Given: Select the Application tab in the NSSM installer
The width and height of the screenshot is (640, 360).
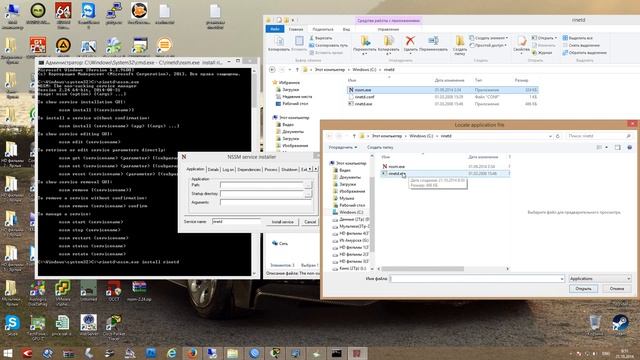Looking at the screenshot, I should point(195,169).
